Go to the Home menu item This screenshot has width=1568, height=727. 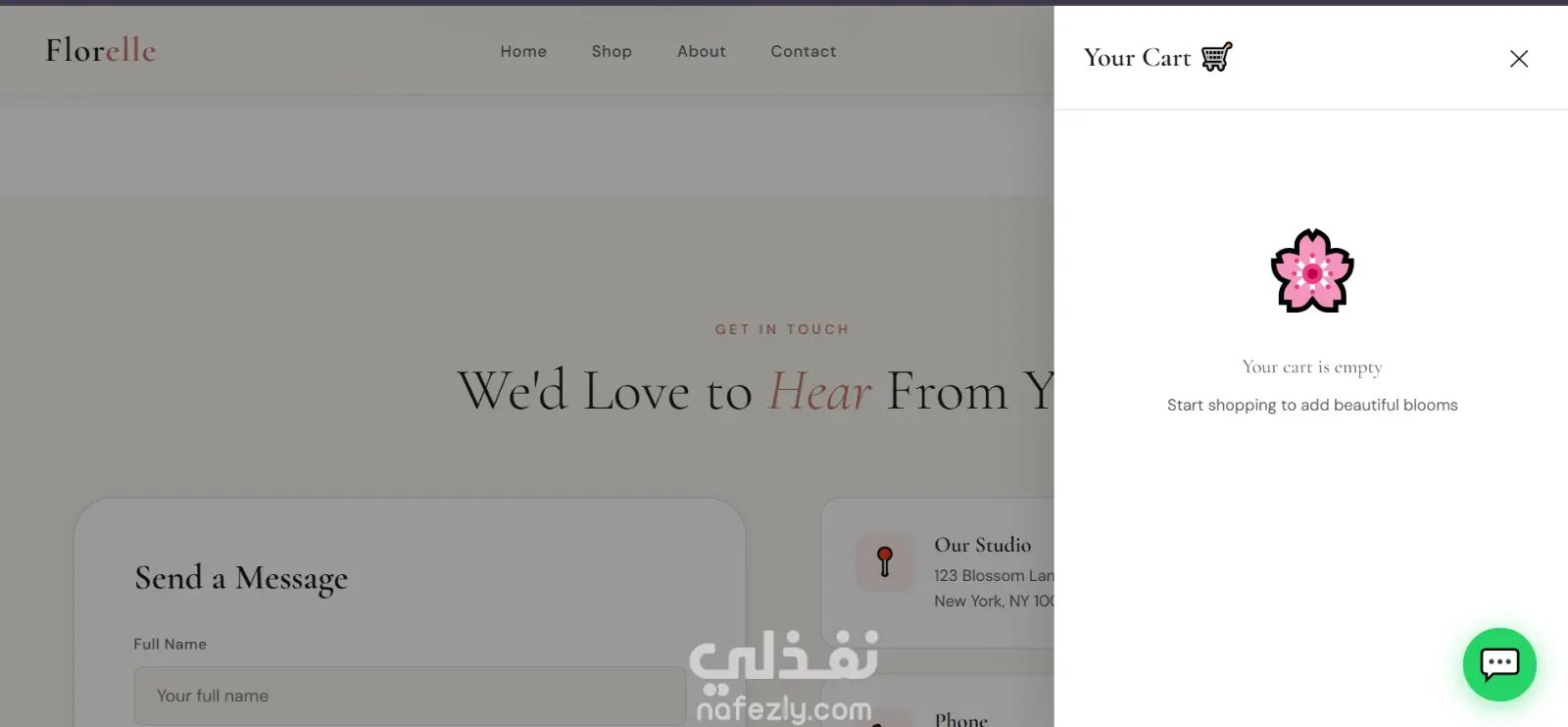coord(523,51)
